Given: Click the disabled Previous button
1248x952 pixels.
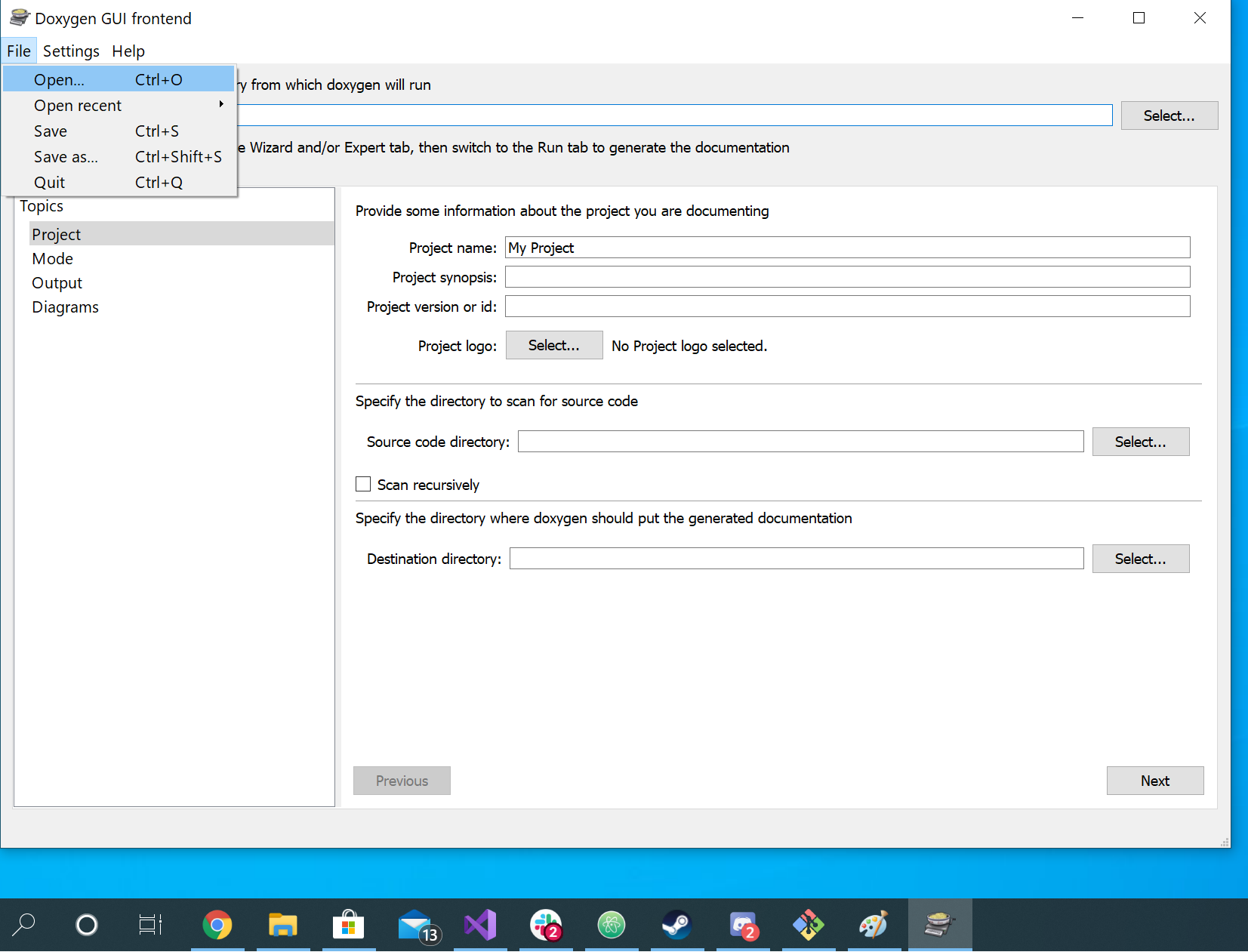Looking at the screenshot, I should (x=402, y=781).
